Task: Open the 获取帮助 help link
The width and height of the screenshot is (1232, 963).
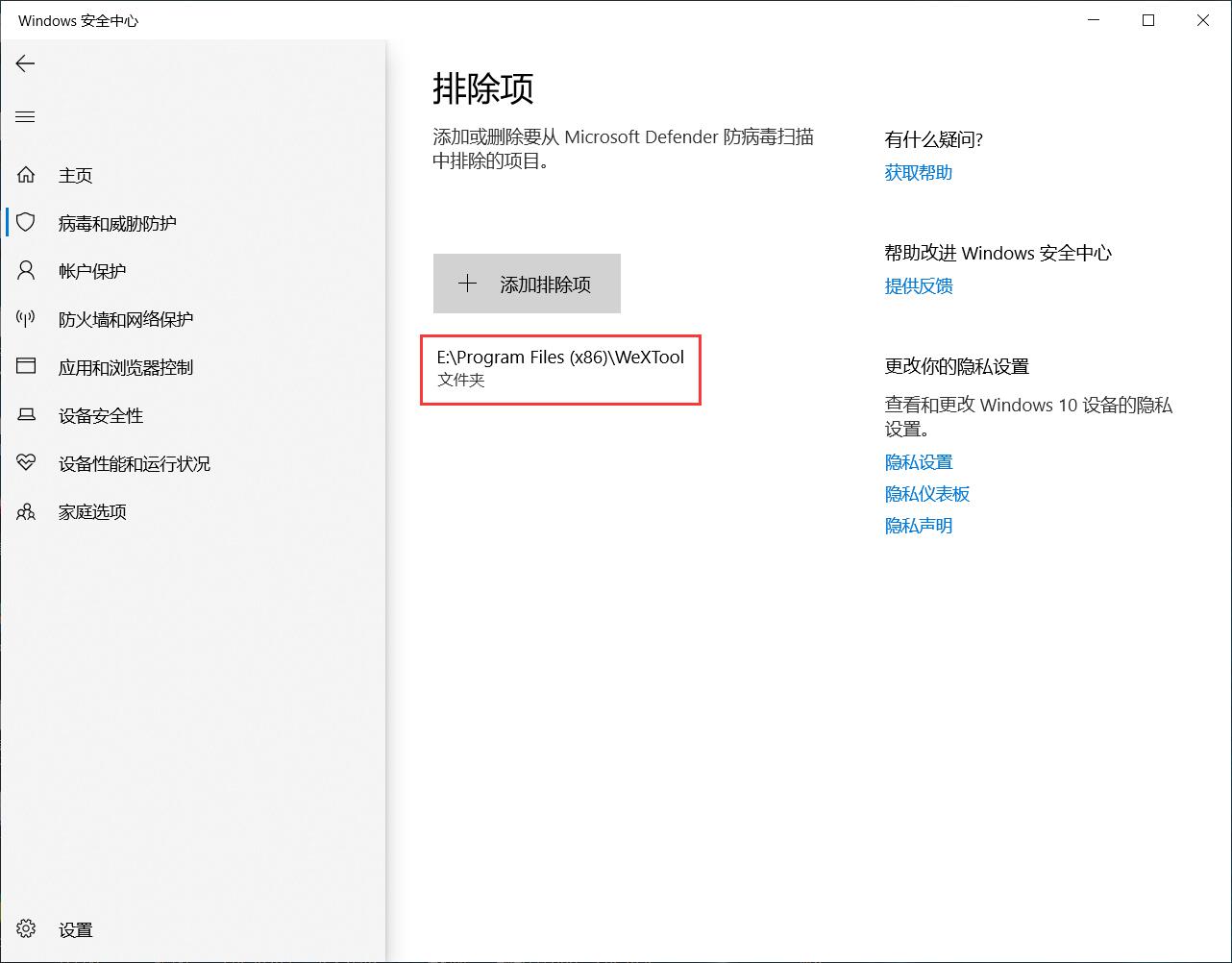Action: point(918,173)
